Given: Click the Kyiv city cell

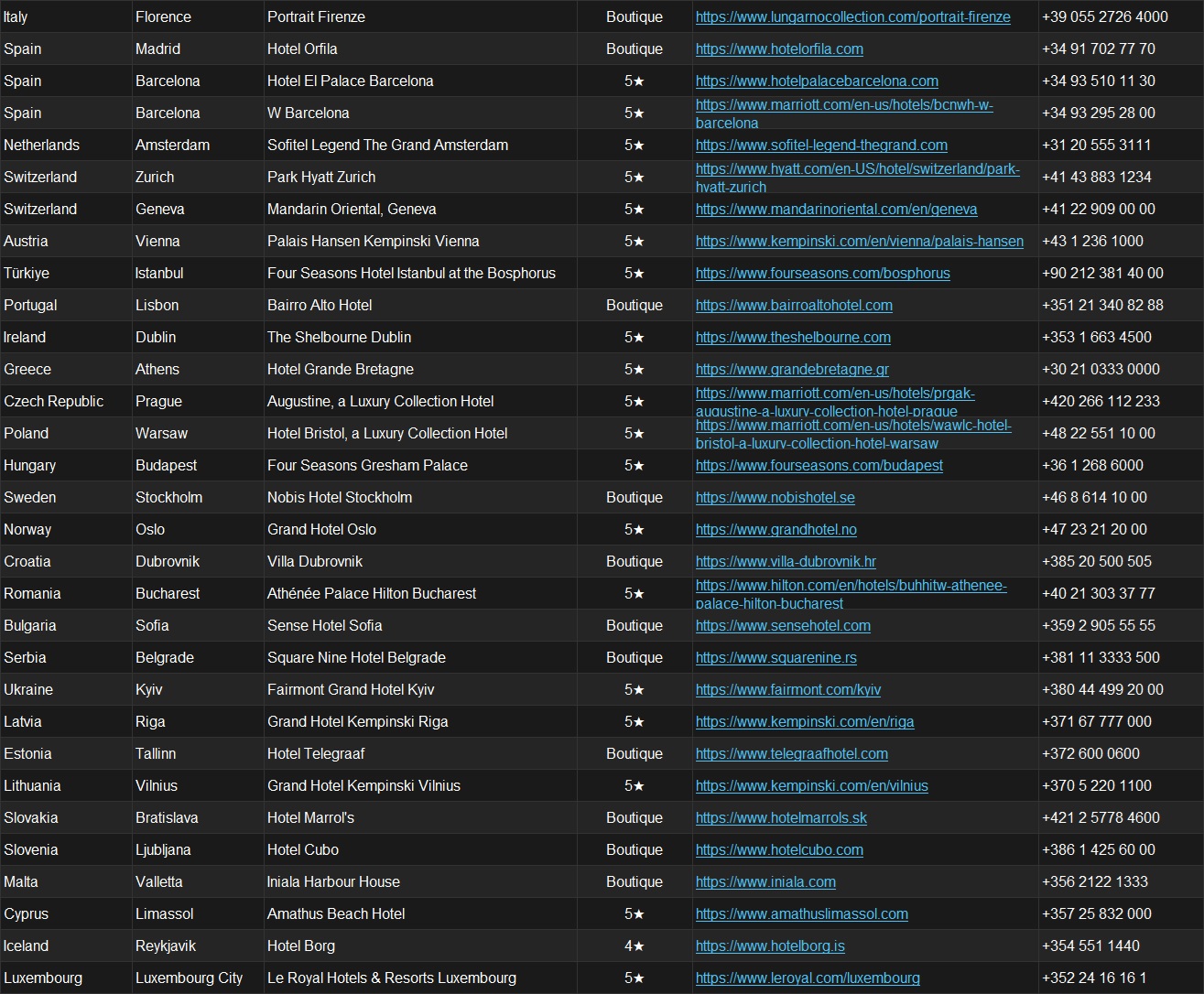Looking at the screenshot, I should tap(198, 689).
